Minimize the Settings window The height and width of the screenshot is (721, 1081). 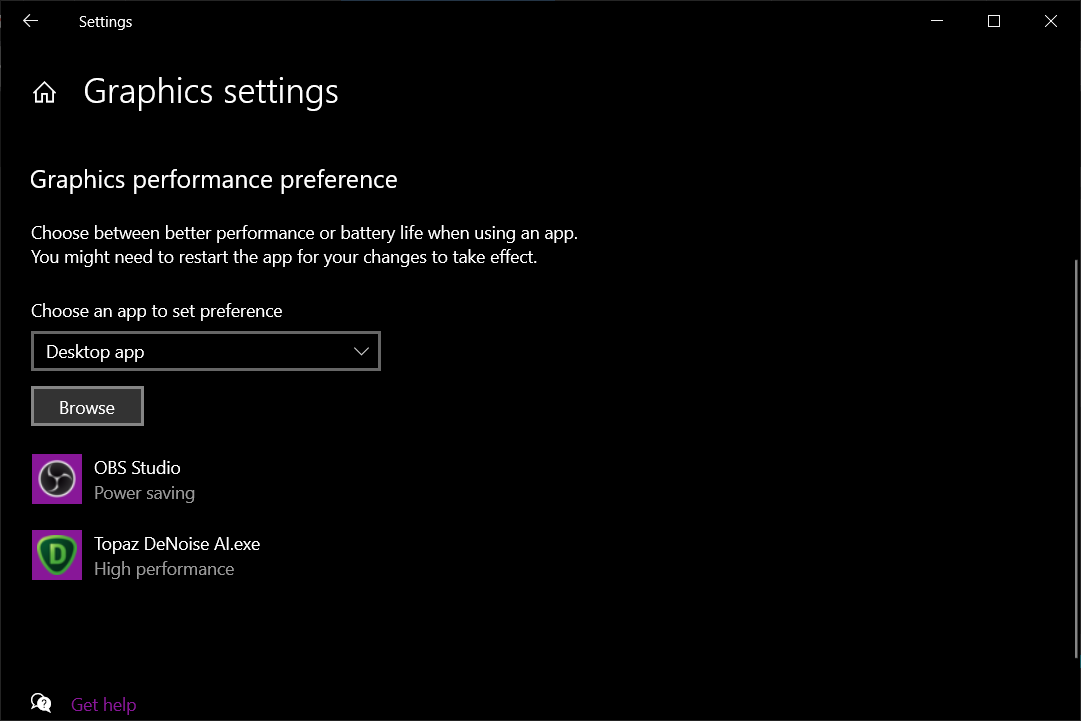[937, 21]
